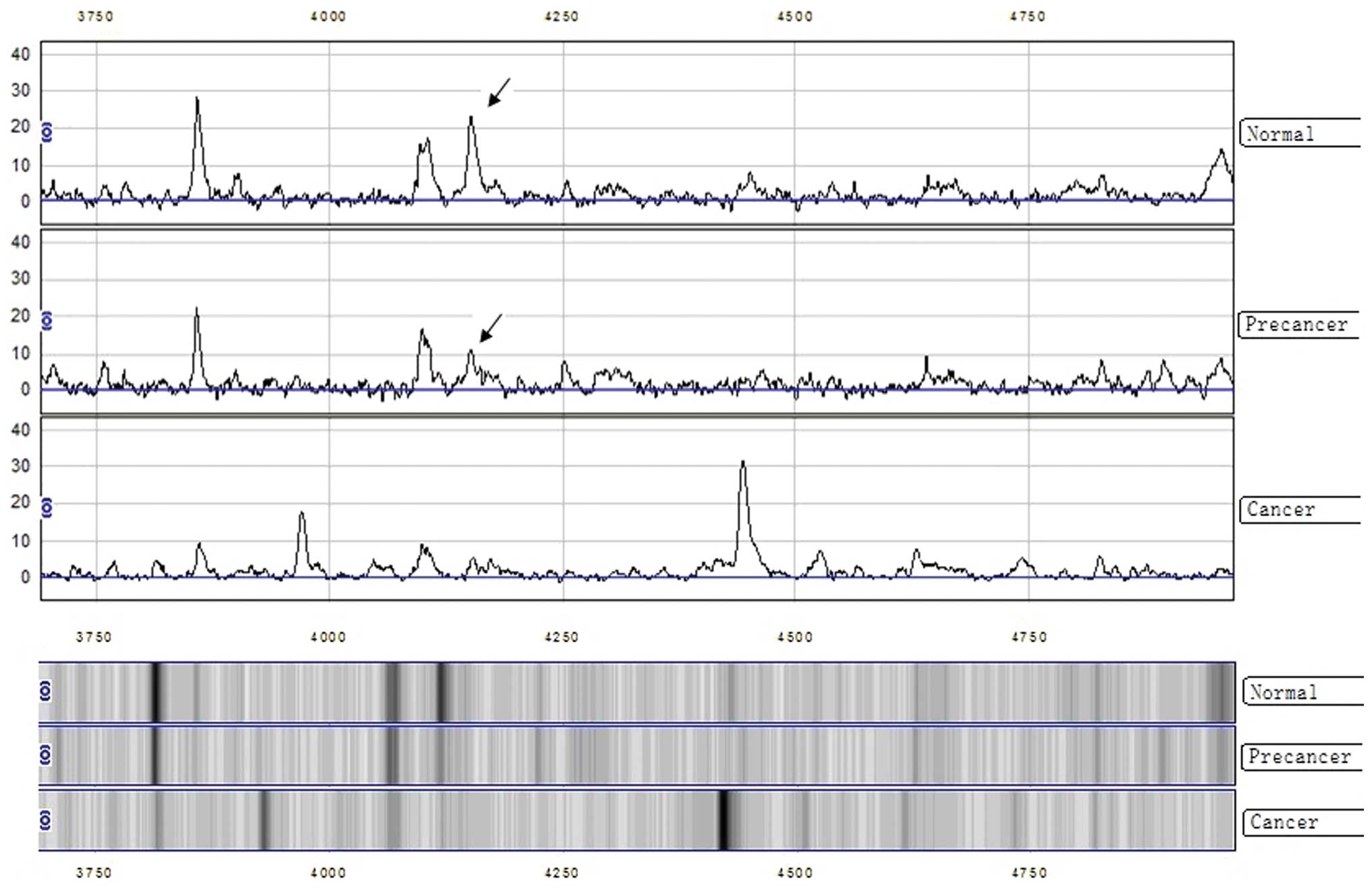
Task: Click blue handle icon on Normal gel lane
Action: click(45, 691)
